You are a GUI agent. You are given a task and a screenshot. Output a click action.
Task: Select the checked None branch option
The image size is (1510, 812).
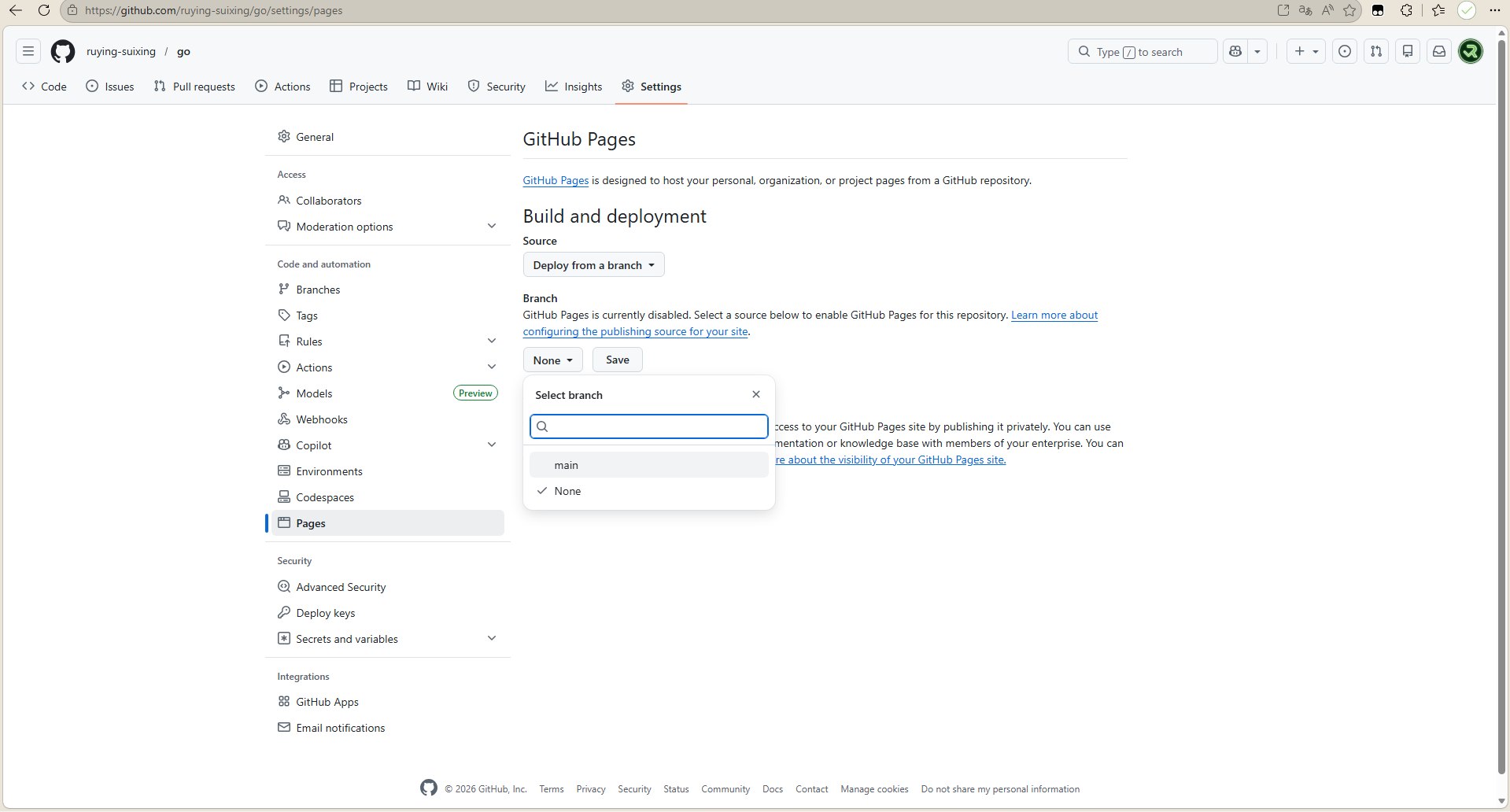(x=649, y=491)
